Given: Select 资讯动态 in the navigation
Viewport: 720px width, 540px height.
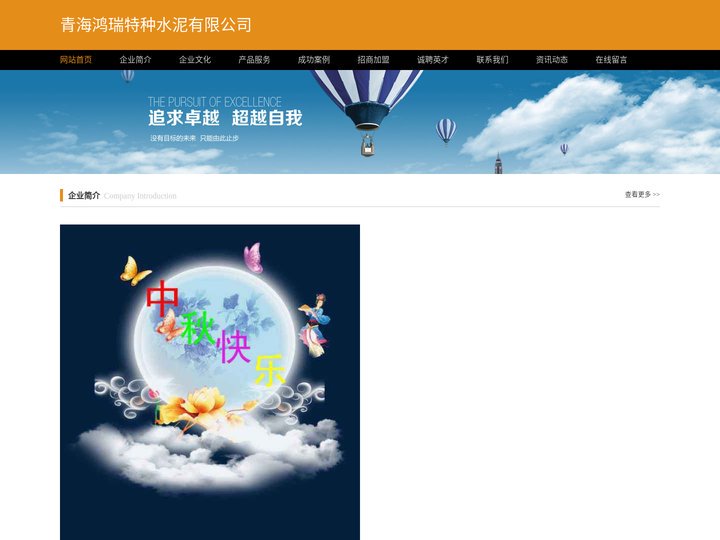Looking at the screenshot, I should pos(552,60).
